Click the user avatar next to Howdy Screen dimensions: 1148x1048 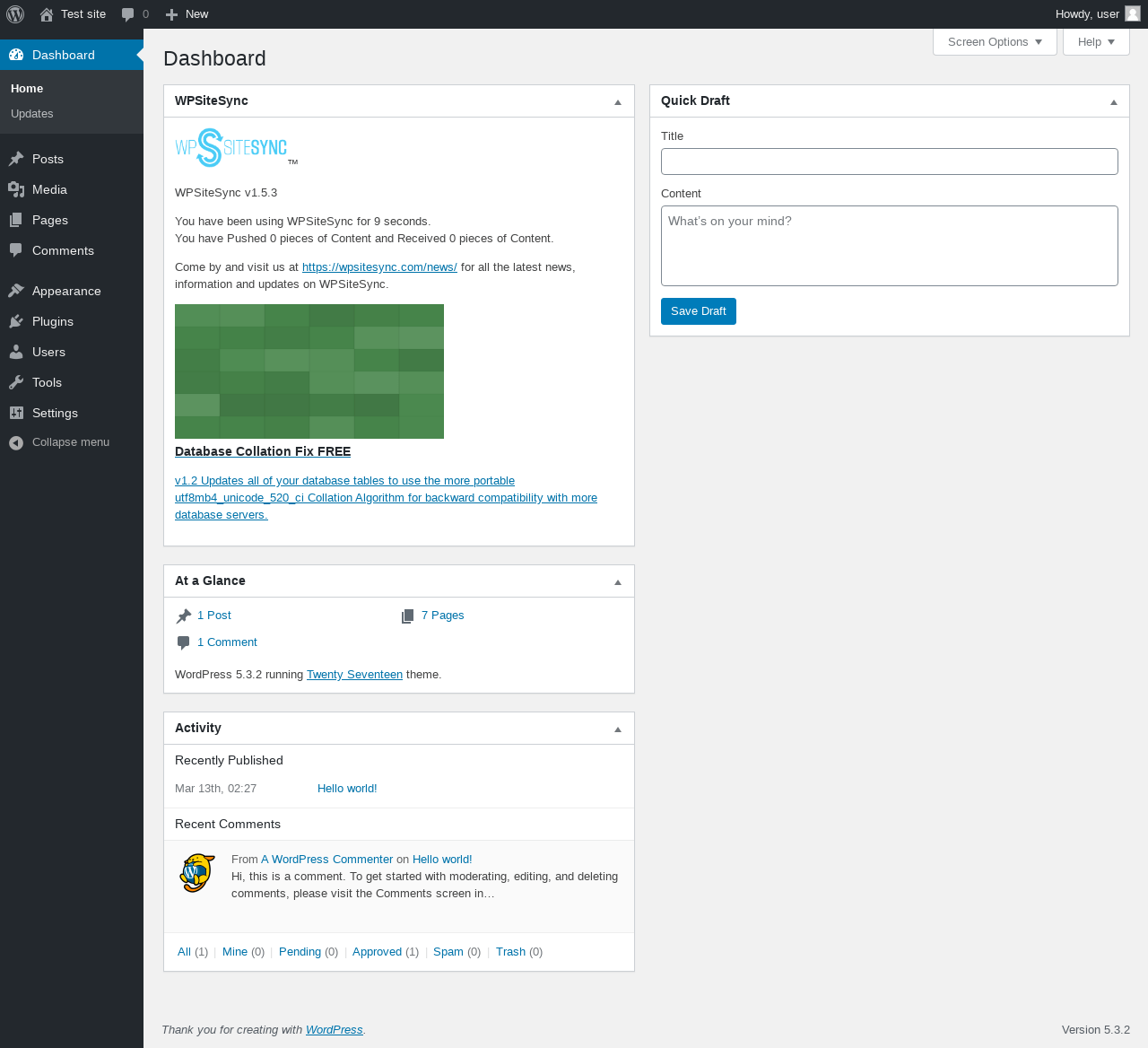[x=1133, y=13]
